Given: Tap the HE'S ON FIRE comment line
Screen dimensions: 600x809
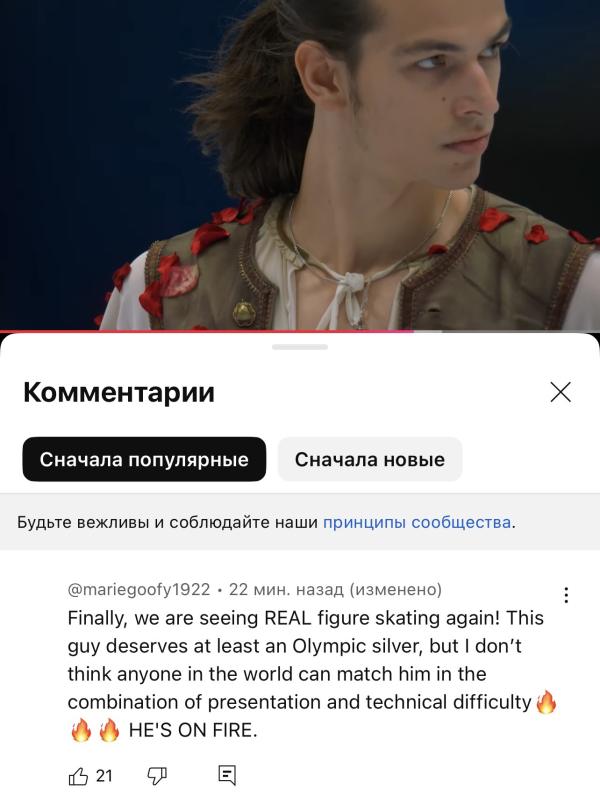Looking at the screenshot, I should tap(192, 730).
